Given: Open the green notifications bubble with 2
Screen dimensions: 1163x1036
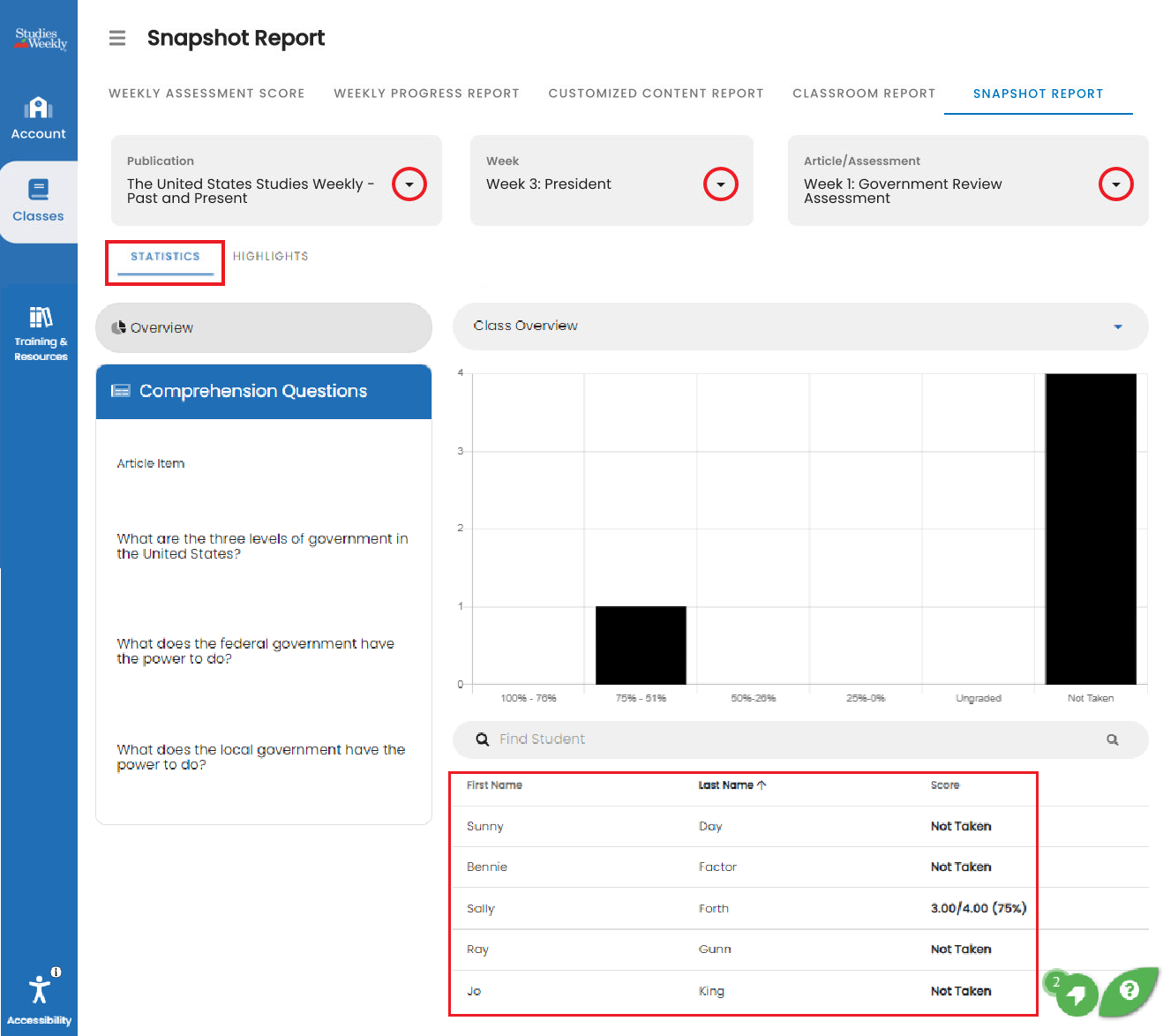Looking at the screenshot, I should 1073,993.
